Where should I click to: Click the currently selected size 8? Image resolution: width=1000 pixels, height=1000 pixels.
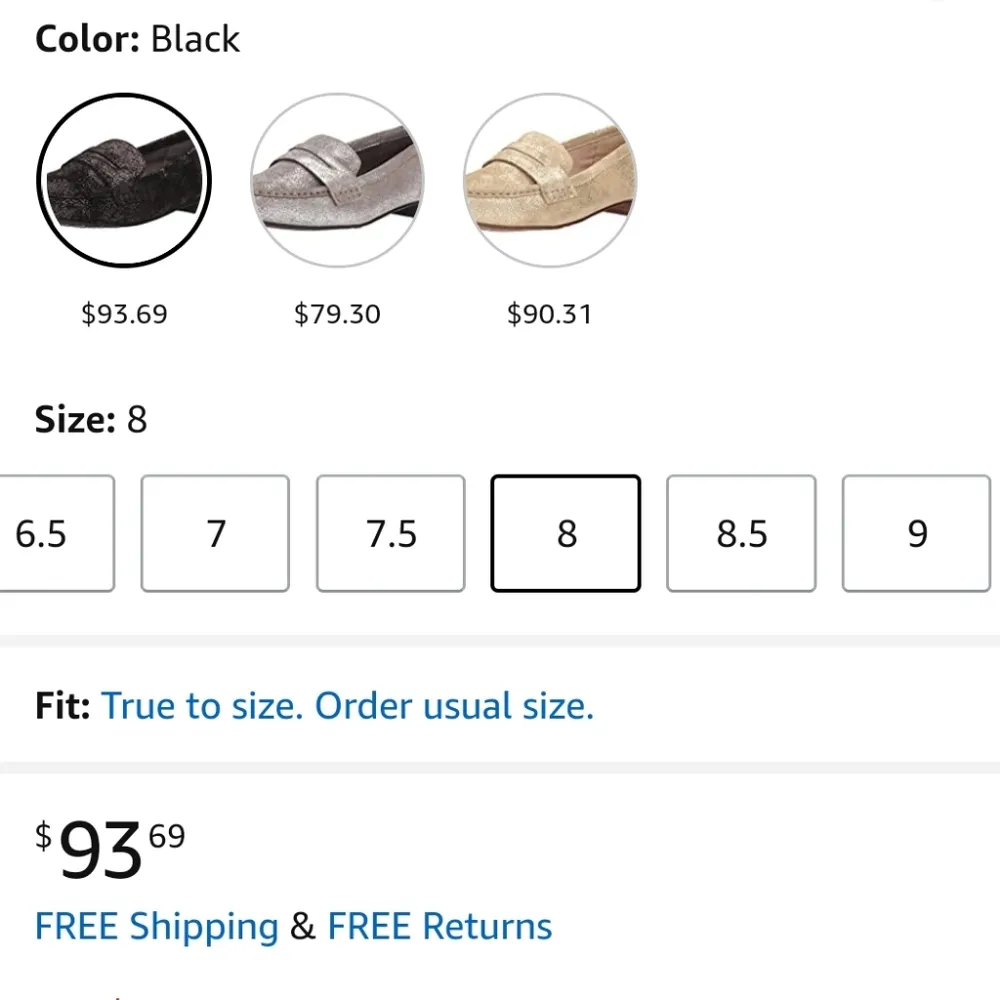(565, 533)
